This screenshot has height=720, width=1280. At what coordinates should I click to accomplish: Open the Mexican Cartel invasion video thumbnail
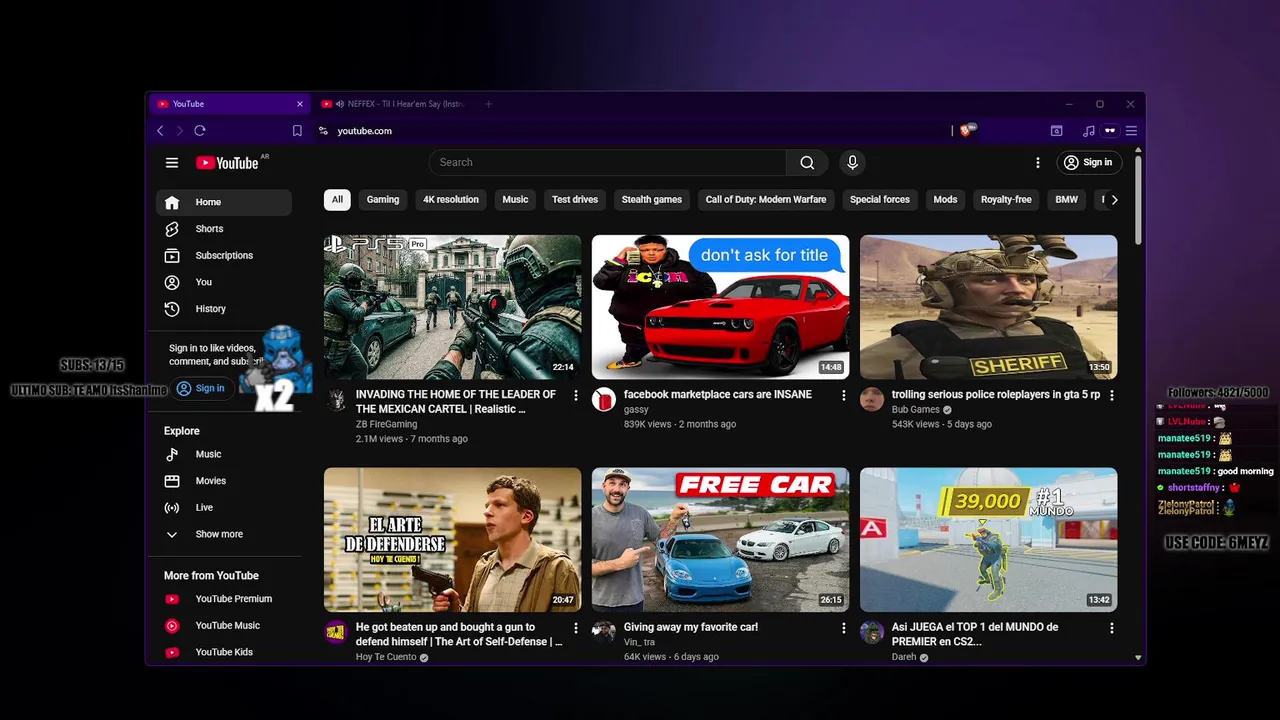pos(452,307)
